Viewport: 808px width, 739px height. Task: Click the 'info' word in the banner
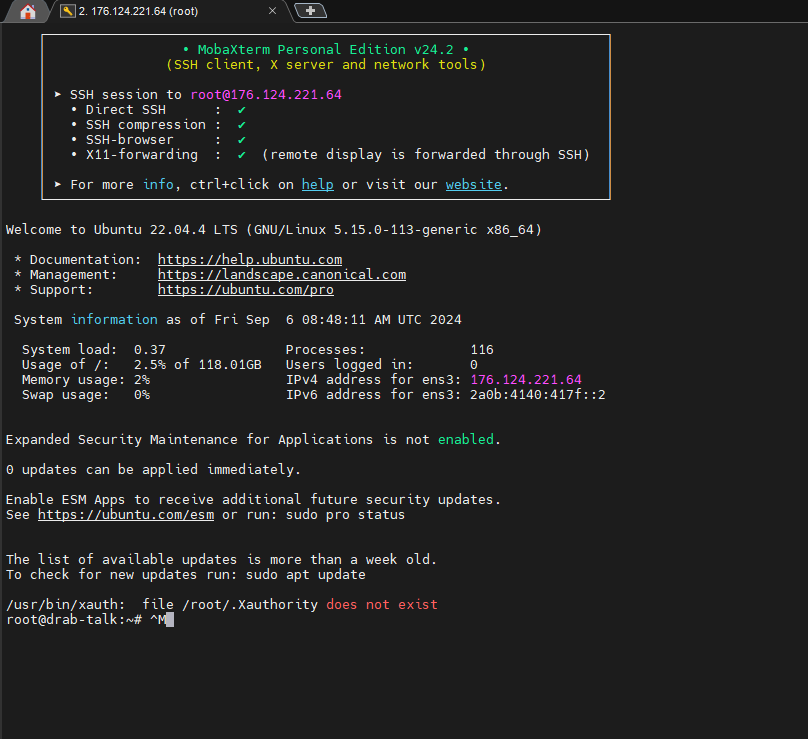[158, 184]
